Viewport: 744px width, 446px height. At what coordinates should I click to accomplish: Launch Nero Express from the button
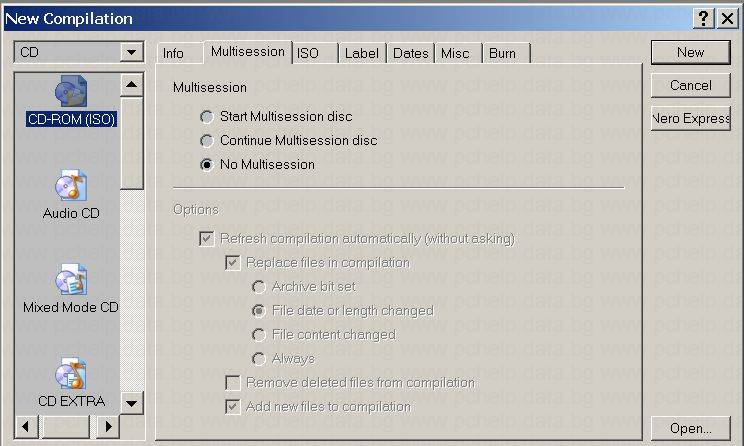pyautogui.click(x=690, y=119)
